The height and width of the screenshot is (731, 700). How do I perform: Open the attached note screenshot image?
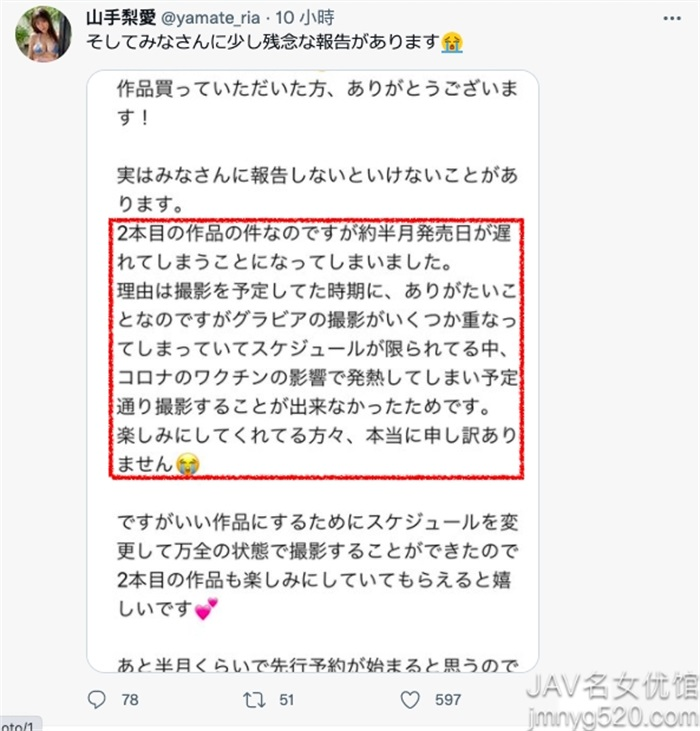tap(313, 371)
